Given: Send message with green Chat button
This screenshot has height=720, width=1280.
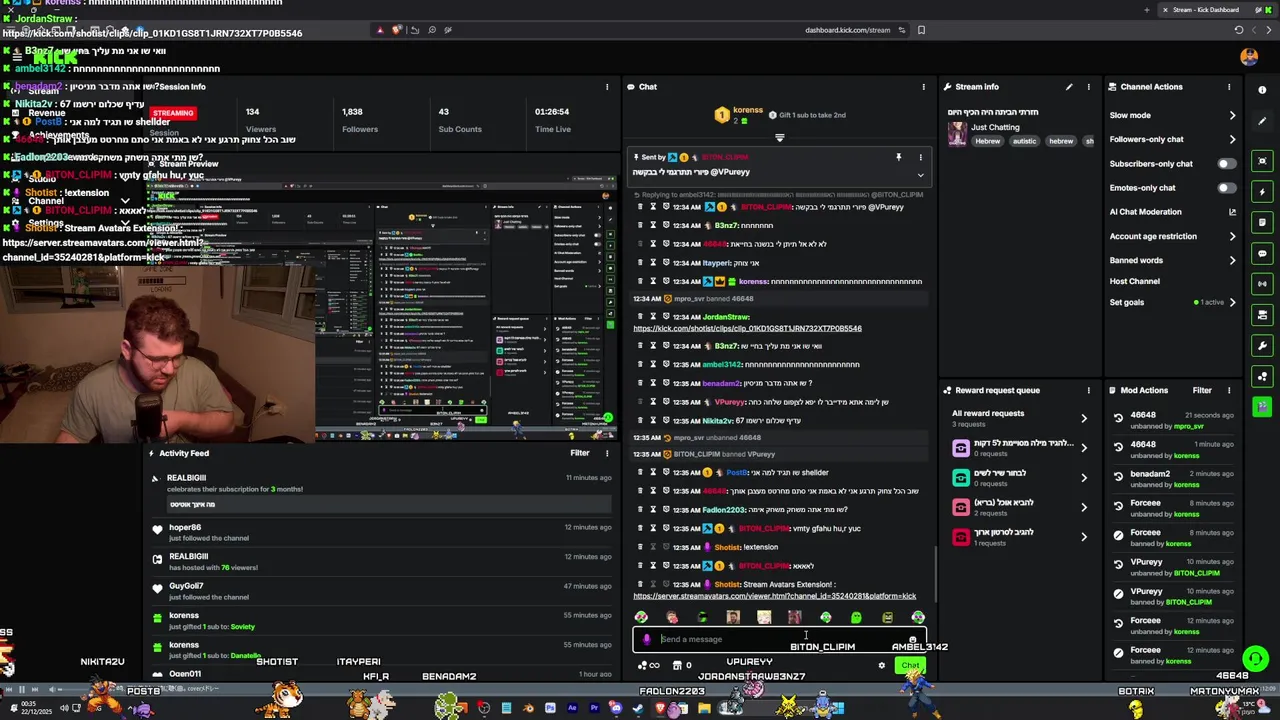Looking at the screenshot, I should (x=910, y=666).
